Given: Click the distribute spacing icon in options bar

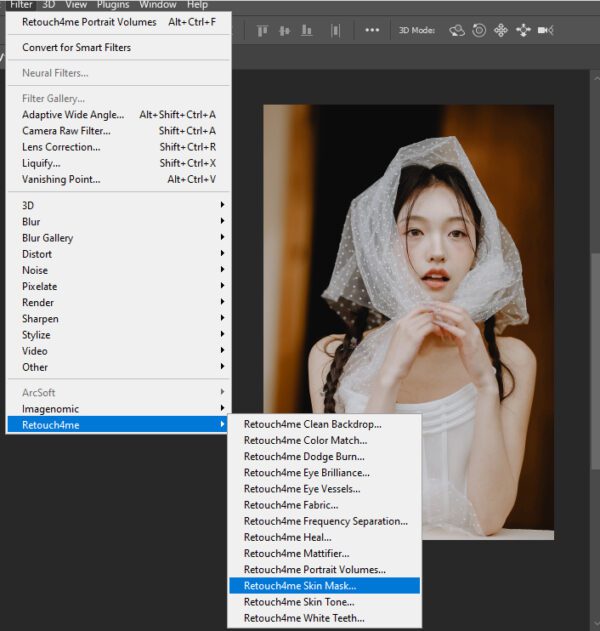Looking at the screenshot, I should click(336, 30).
